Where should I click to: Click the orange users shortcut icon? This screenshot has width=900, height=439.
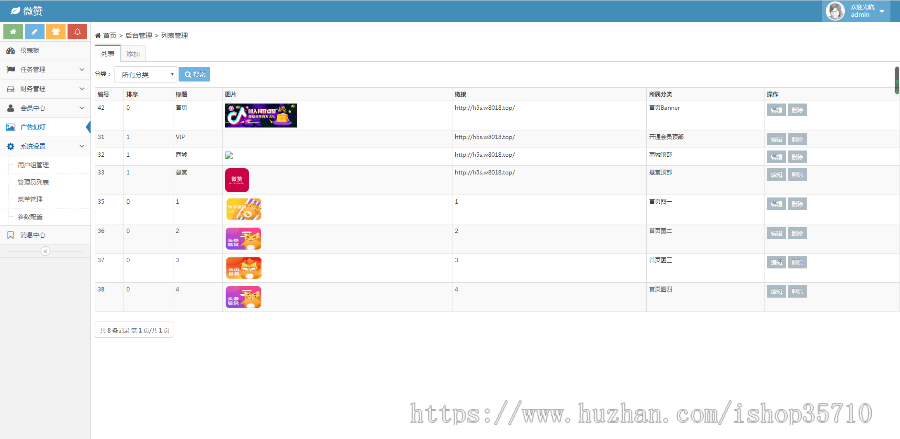(x=56, y=32)
